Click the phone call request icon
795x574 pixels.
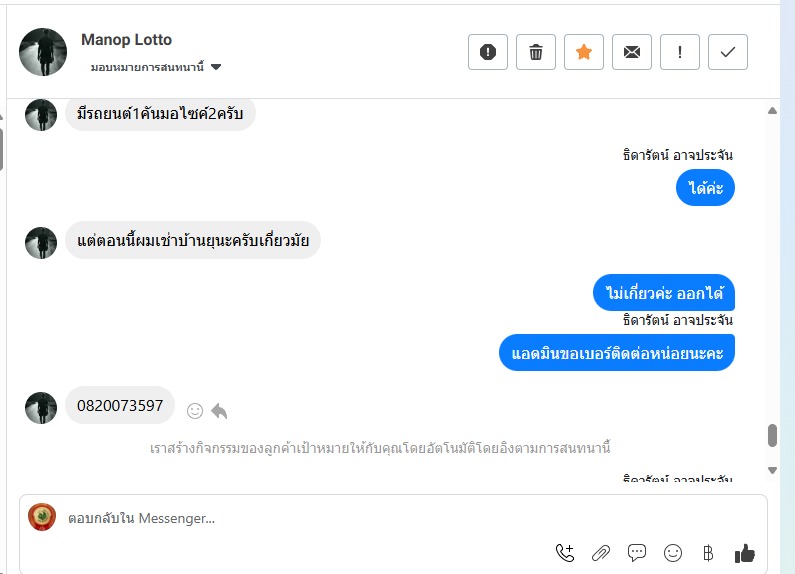[x=565, y=552]
